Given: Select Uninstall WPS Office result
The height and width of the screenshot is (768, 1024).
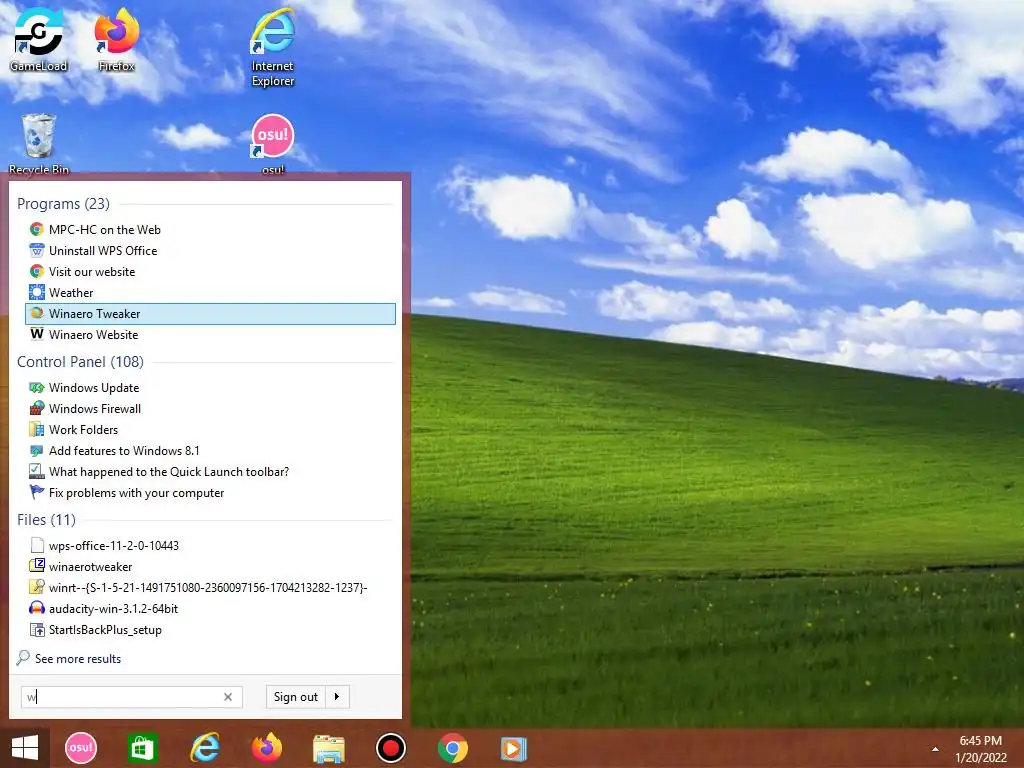Looking at the screenshot, I should (x=210, y=251).
